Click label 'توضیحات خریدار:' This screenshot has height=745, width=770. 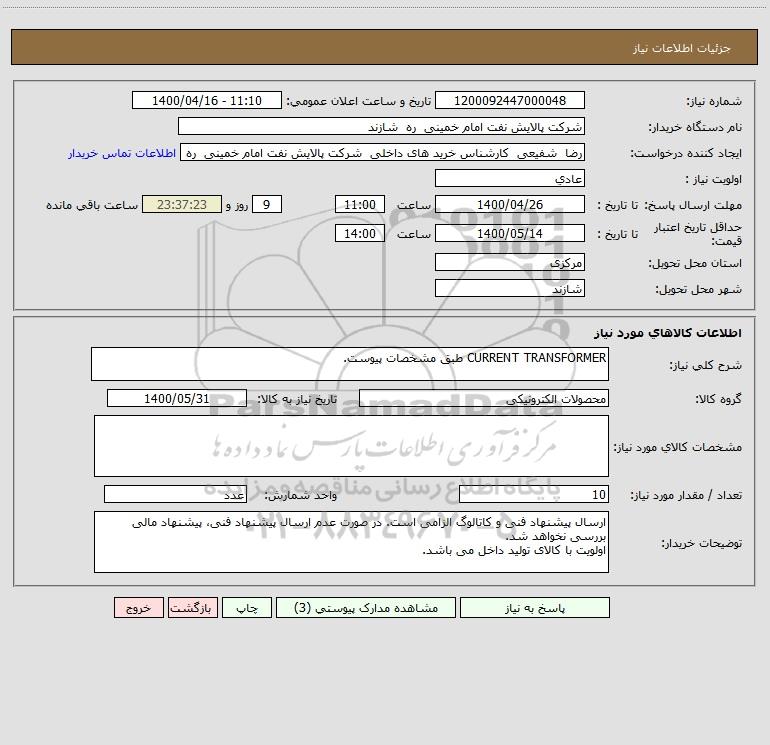pos(701,543)
